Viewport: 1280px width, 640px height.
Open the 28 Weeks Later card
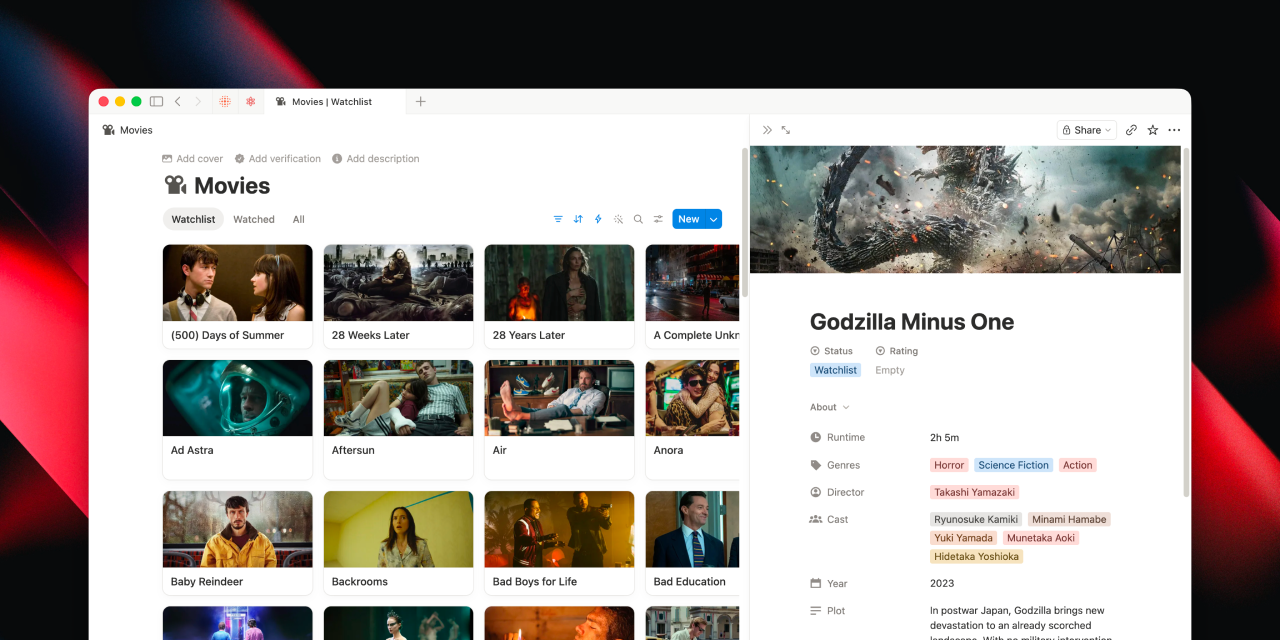398,296
